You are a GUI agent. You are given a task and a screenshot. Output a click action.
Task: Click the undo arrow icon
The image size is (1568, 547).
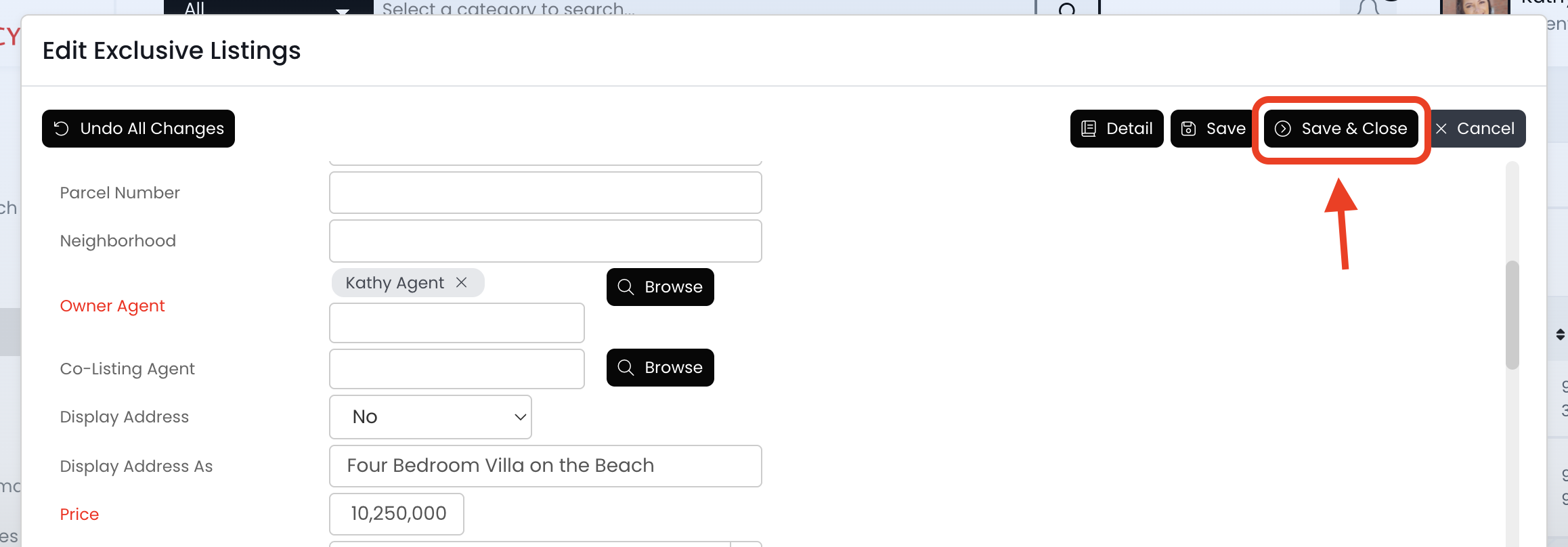(62, 129)
